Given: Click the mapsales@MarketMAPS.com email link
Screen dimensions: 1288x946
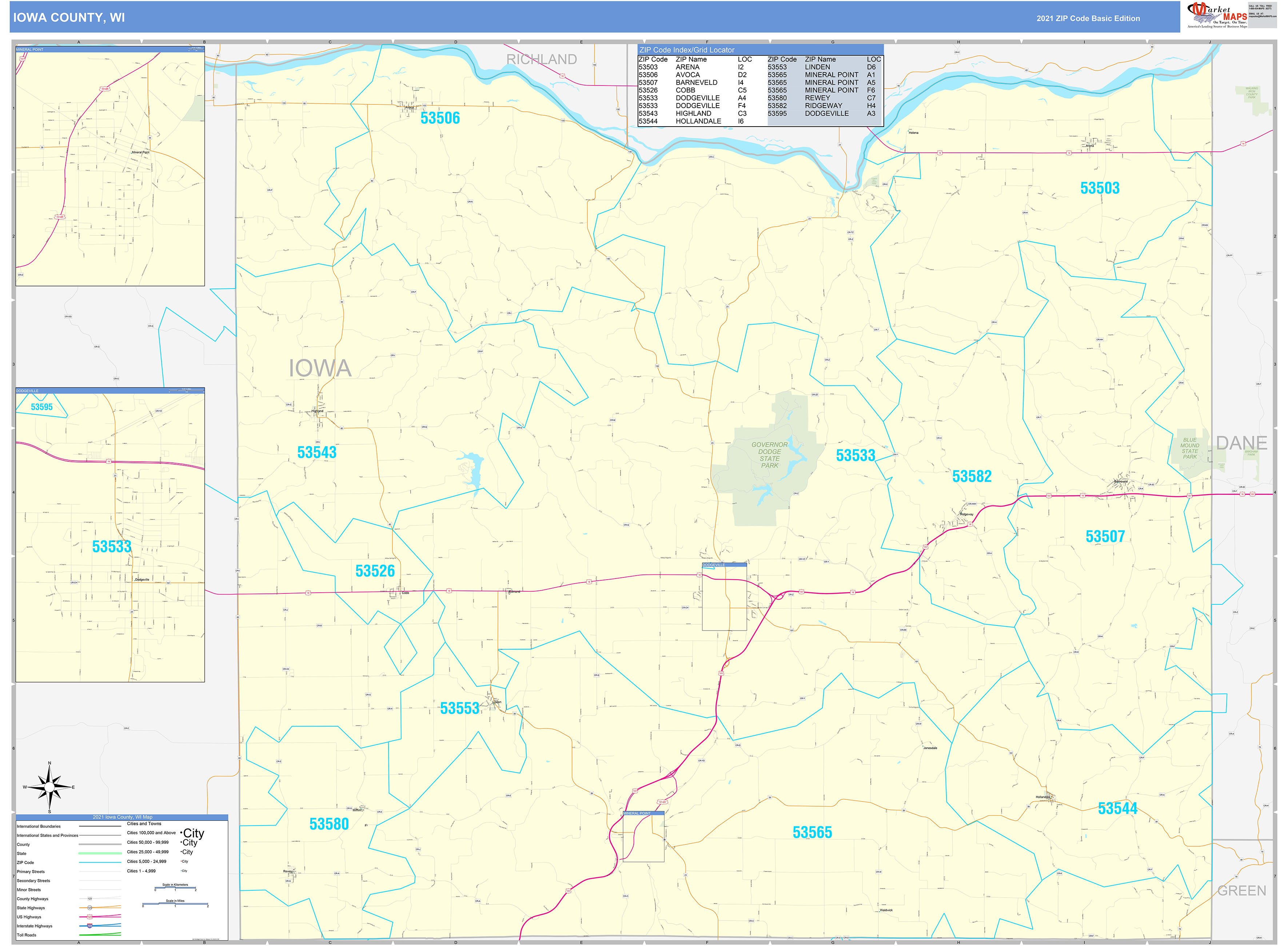Looking at the screenshot, I should point(1262,17).
